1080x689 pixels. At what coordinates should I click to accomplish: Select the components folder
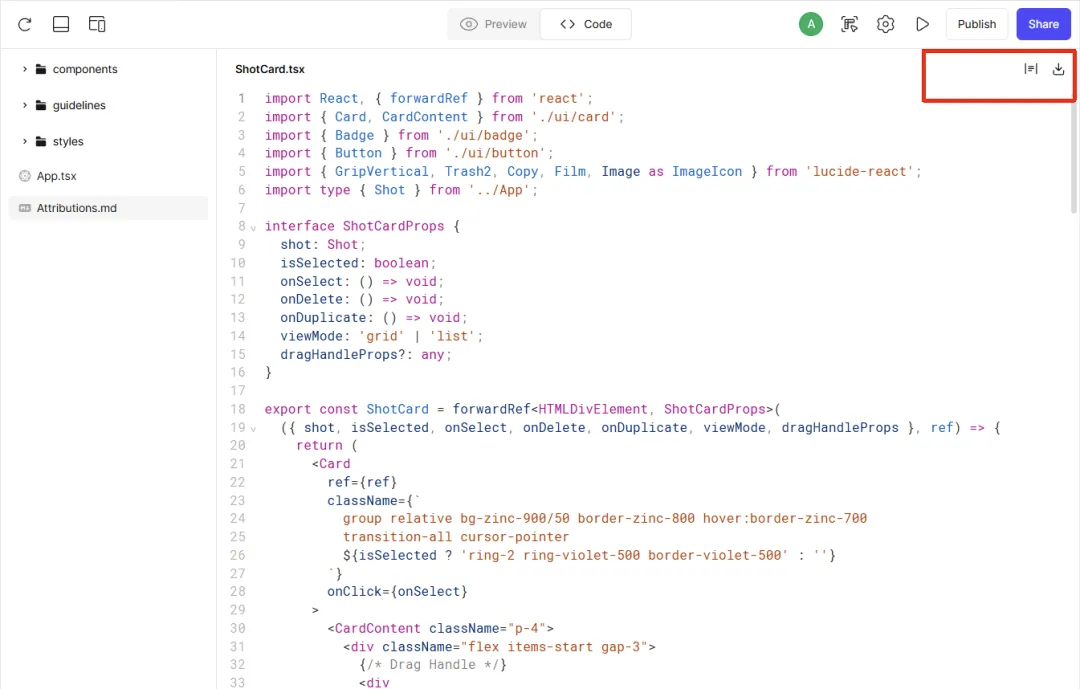(x=85, y=69)
